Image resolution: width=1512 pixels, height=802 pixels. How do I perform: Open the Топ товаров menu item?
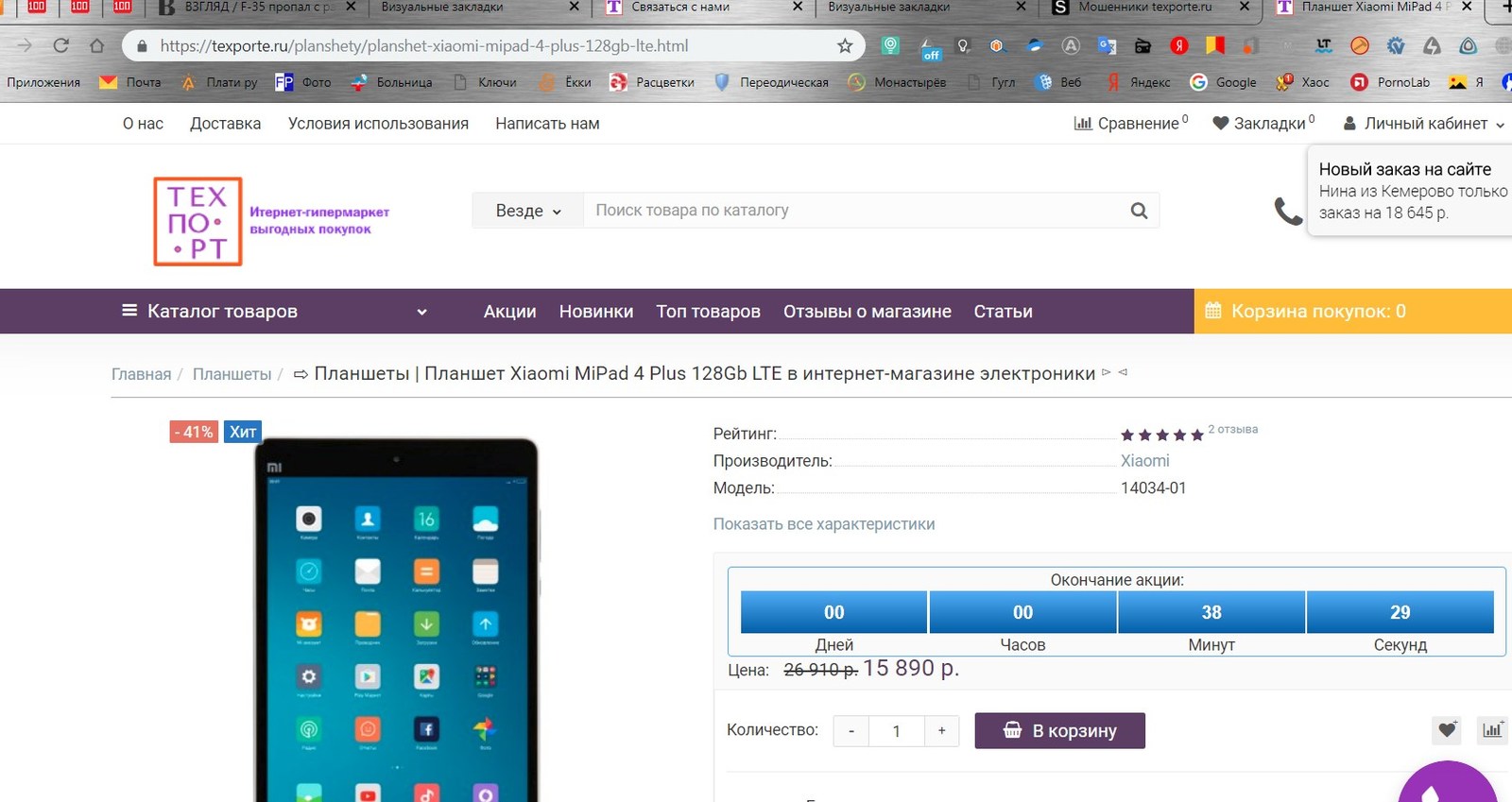[x=708, y=311]
